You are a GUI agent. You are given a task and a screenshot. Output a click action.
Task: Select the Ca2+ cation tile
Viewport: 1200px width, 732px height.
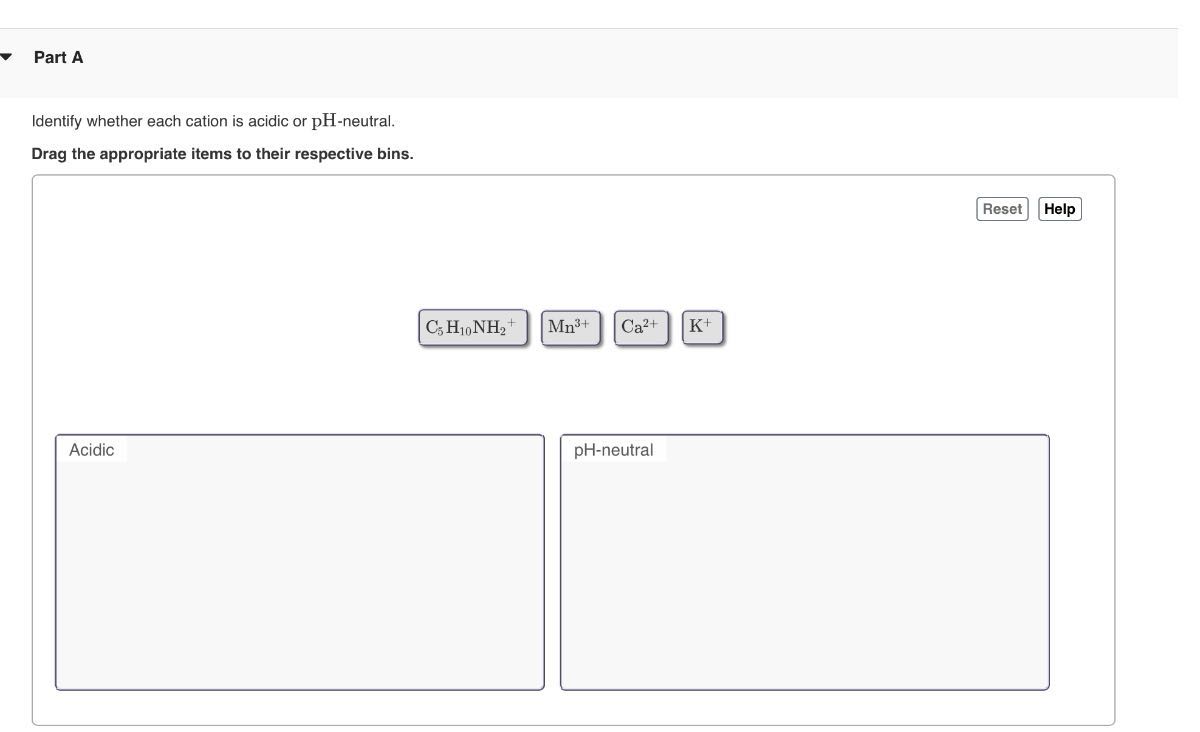640,328
